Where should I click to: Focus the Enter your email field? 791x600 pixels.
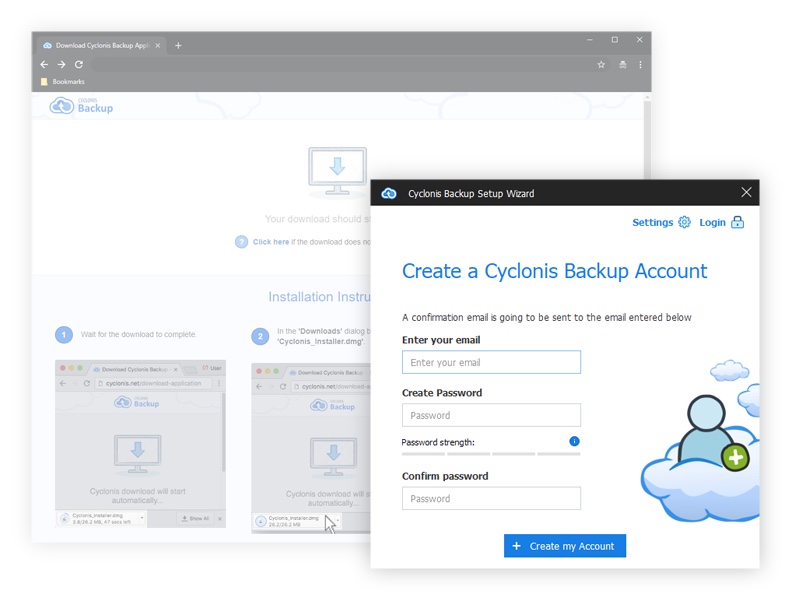491,362
